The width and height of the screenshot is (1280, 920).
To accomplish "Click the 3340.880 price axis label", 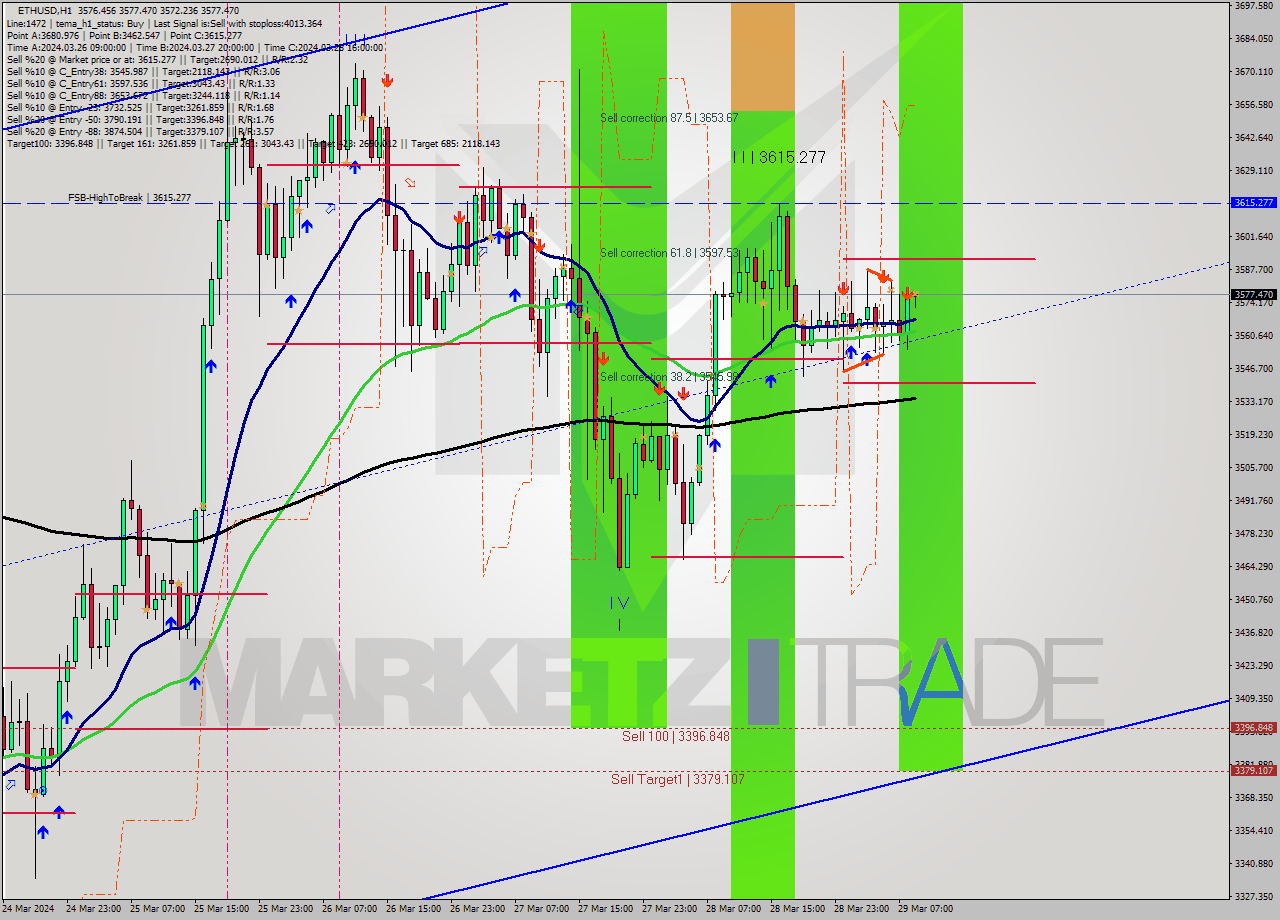I will (x=1253, y=864).
